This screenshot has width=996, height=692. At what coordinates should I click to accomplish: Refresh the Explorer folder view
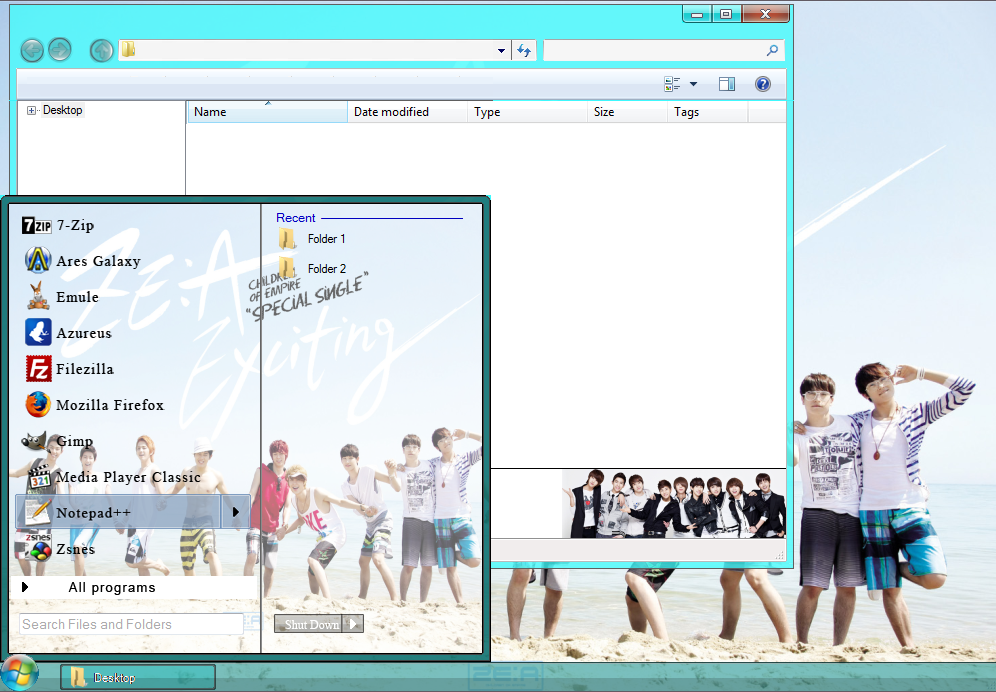[x=523, y=50]
